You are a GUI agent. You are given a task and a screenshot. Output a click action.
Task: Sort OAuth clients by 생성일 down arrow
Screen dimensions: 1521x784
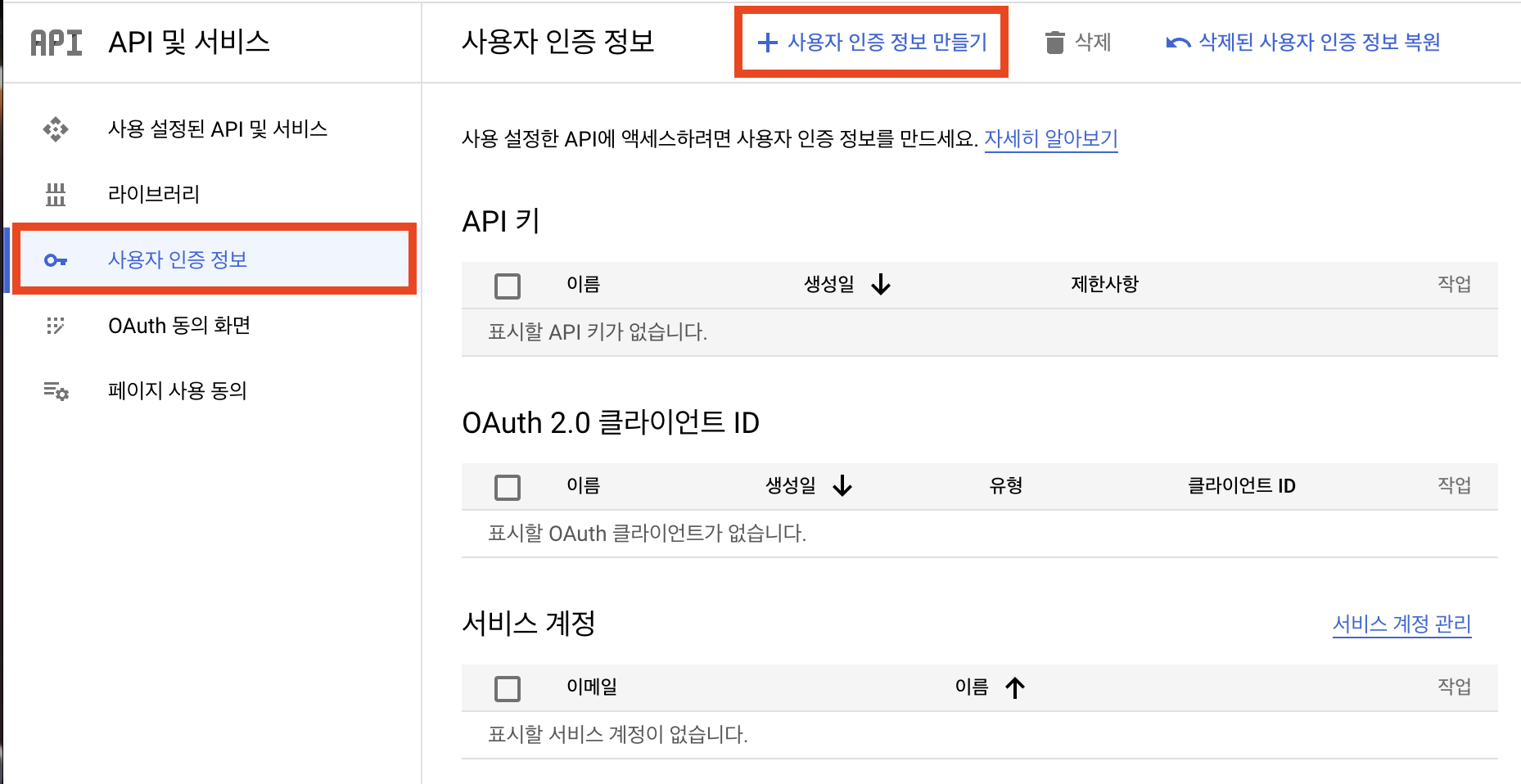[842, 486]
